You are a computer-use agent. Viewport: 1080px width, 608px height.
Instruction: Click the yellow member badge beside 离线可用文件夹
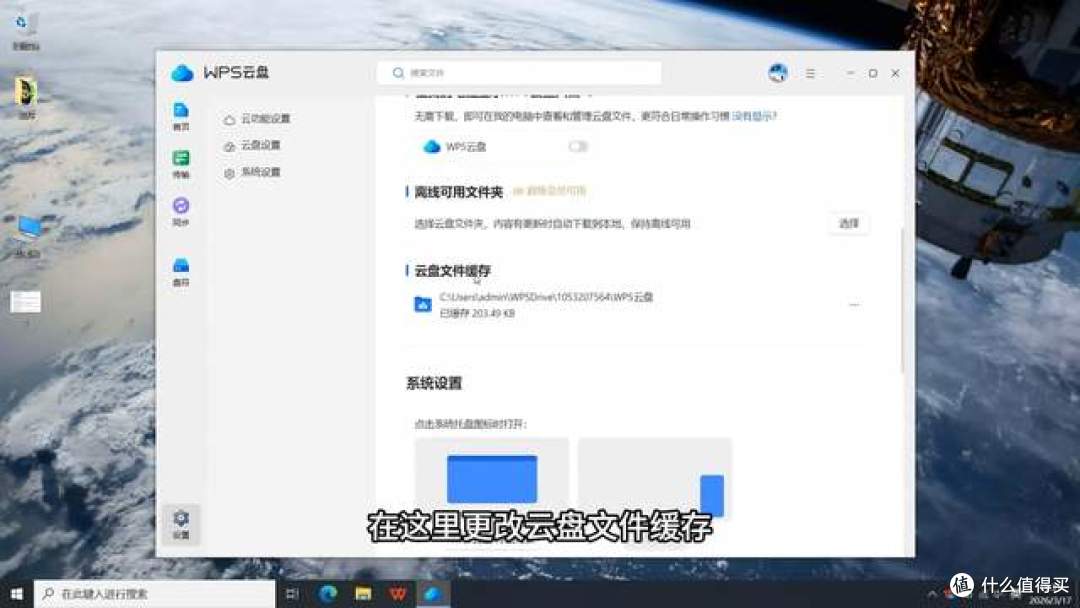(549, 191)
